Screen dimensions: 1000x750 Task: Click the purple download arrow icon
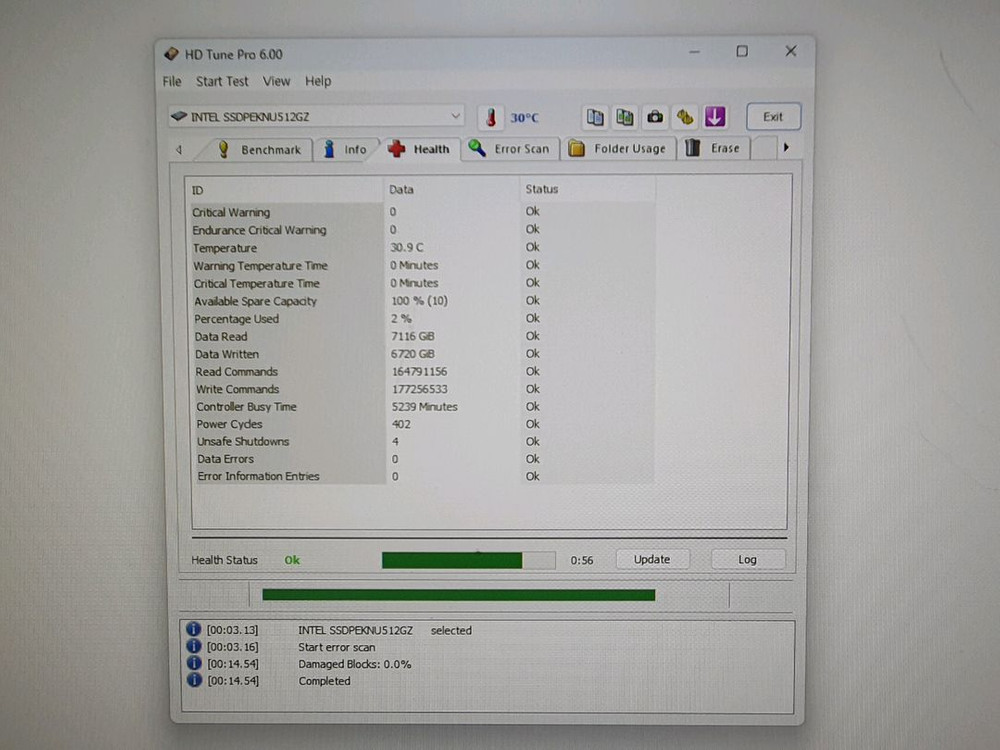(715, 116)
